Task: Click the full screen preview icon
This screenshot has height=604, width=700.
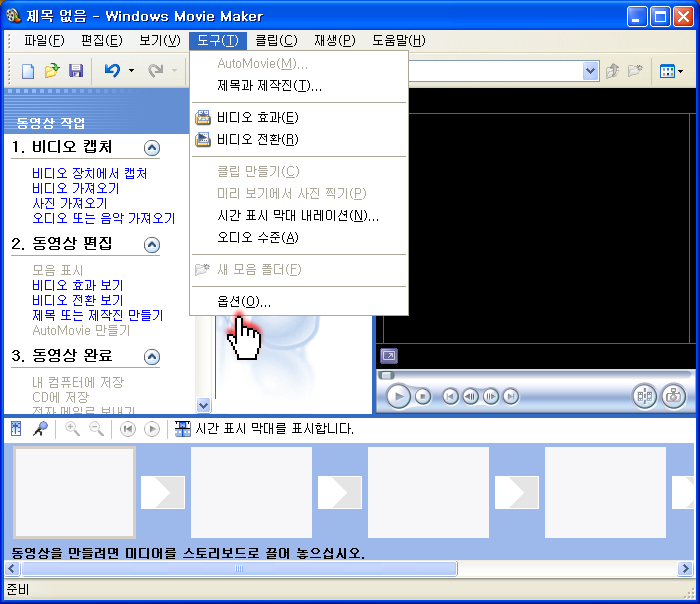Action: coord(389,356)
